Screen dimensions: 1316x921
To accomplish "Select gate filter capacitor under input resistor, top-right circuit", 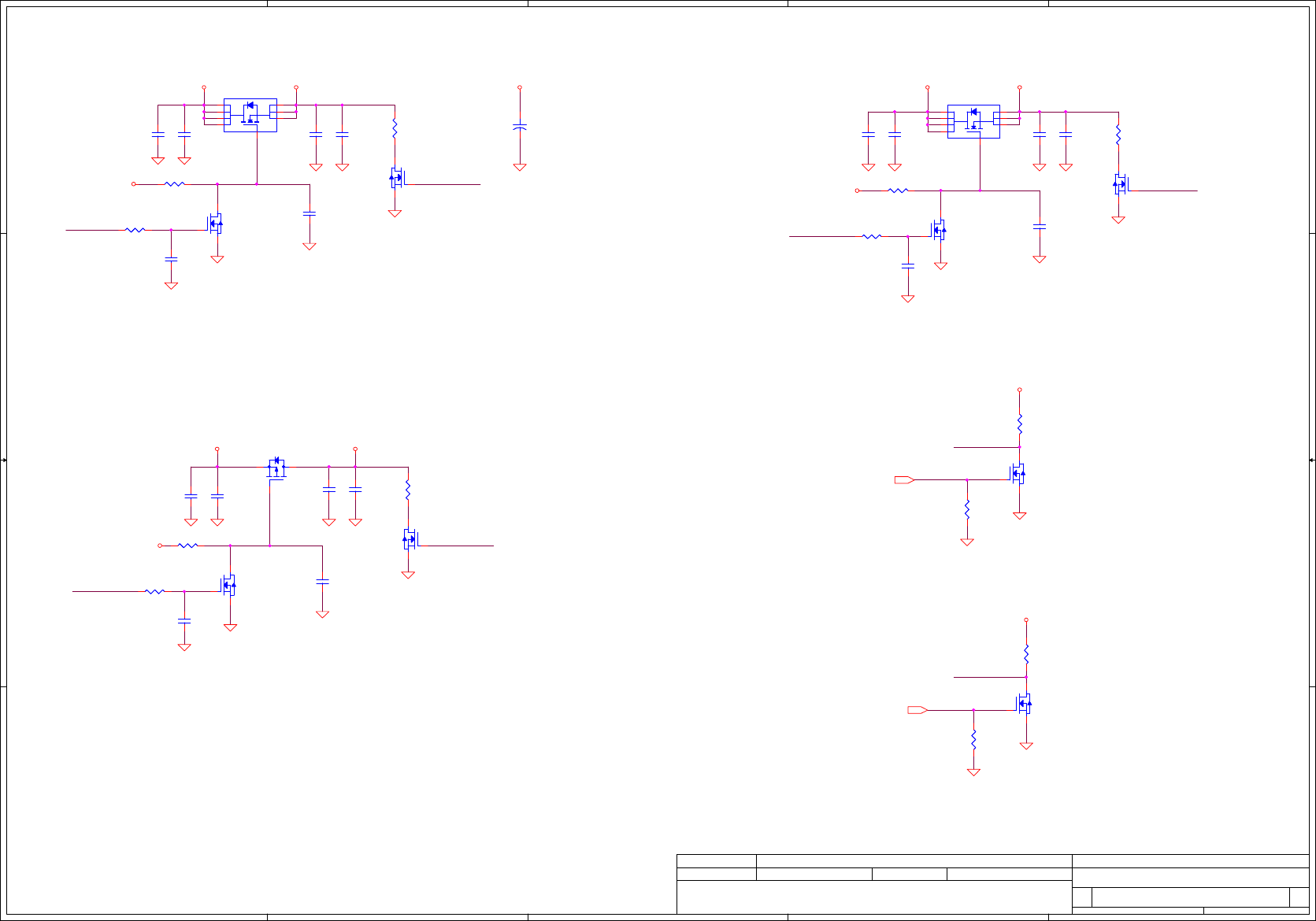I will pyautogui.click(x=908, y=266).
